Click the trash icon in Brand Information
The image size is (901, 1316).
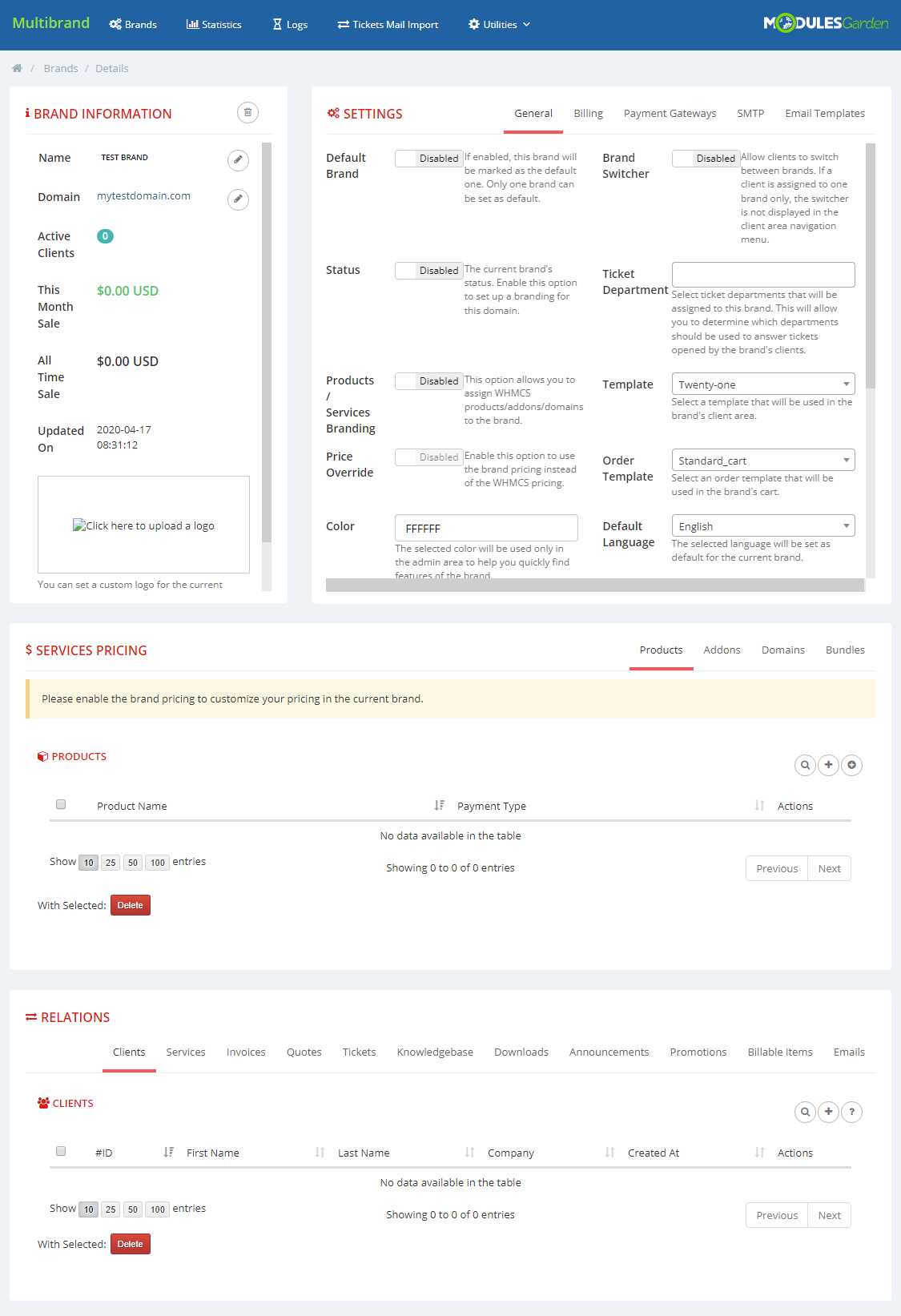click(x=247, y=113)
